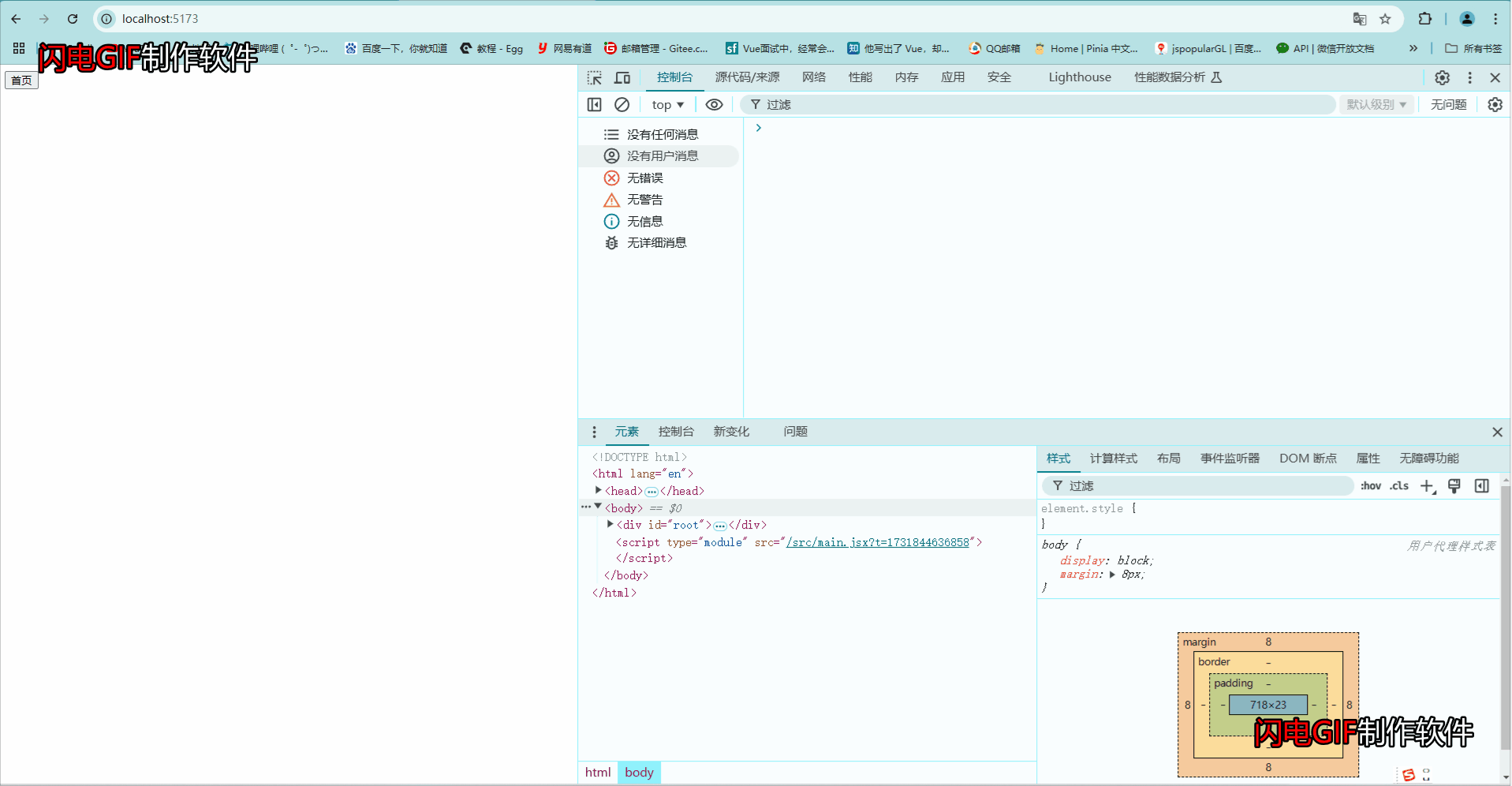The height and width of the screenshot is (786, 1512).
Task: Select the 元素 drawer tab
Action: coord(627,432)
